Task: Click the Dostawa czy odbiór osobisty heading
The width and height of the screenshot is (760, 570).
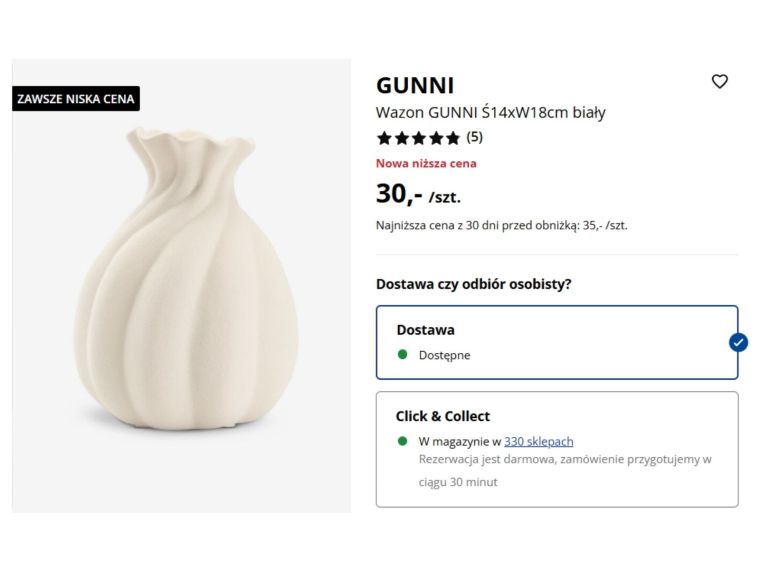Action: tap(473, 284)
